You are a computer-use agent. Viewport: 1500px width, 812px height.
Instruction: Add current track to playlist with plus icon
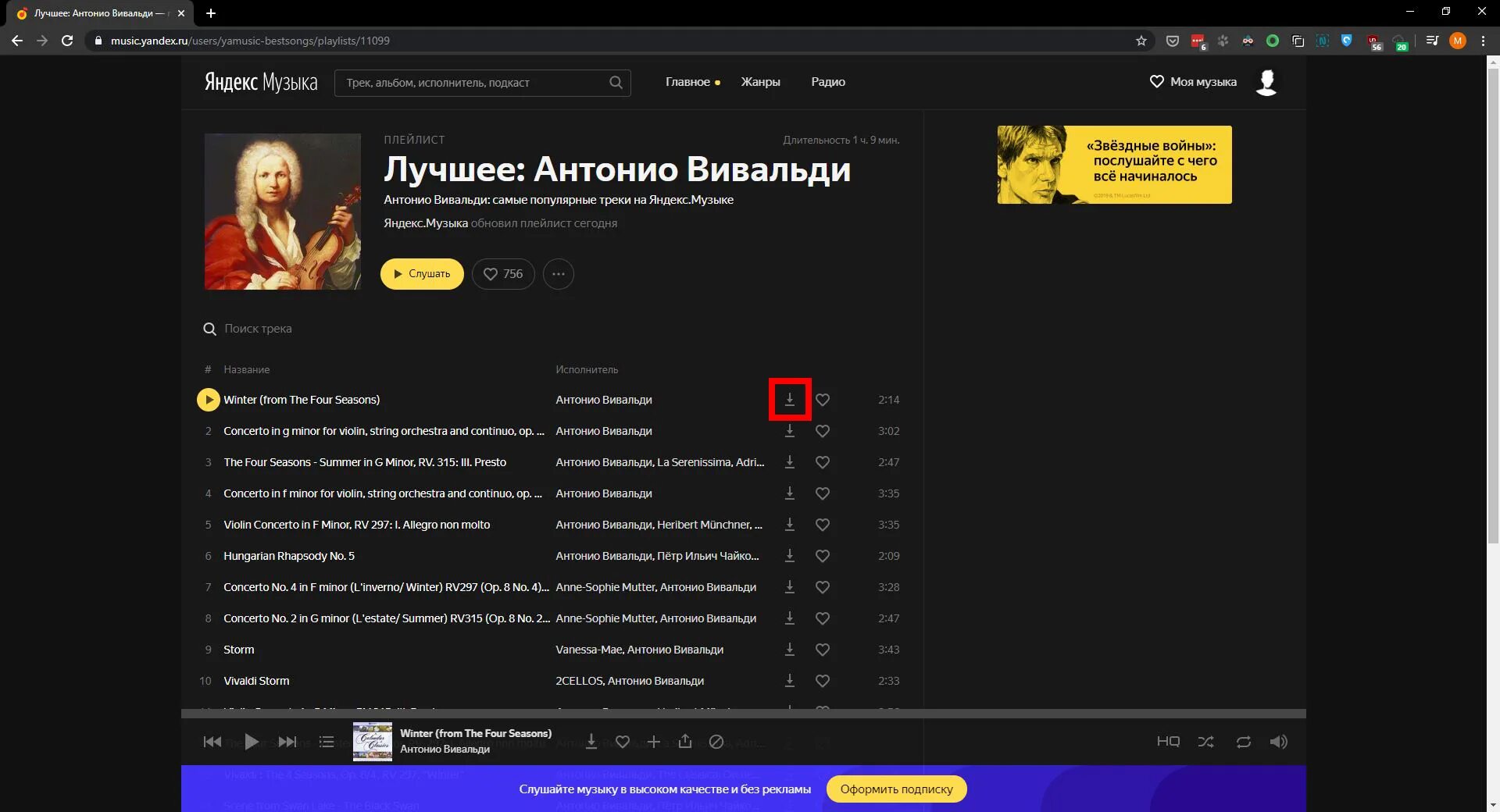pos(654,742)
